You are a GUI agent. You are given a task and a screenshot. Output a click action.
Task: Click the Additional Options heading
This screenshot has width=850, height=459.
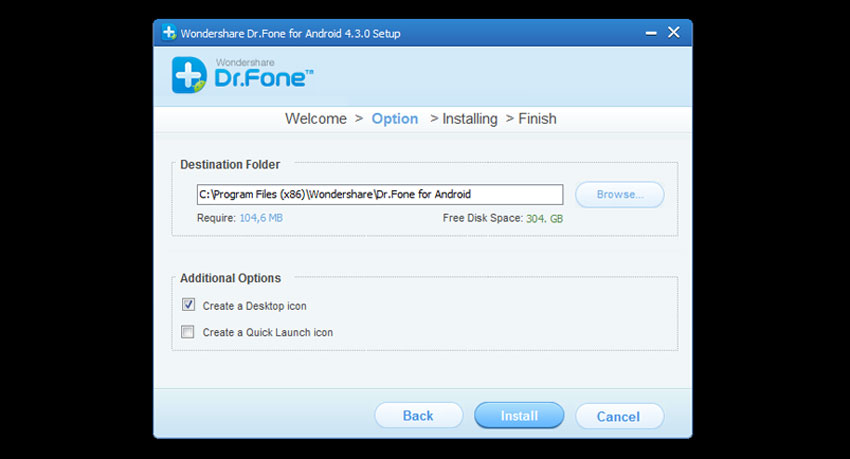(230, 278)
